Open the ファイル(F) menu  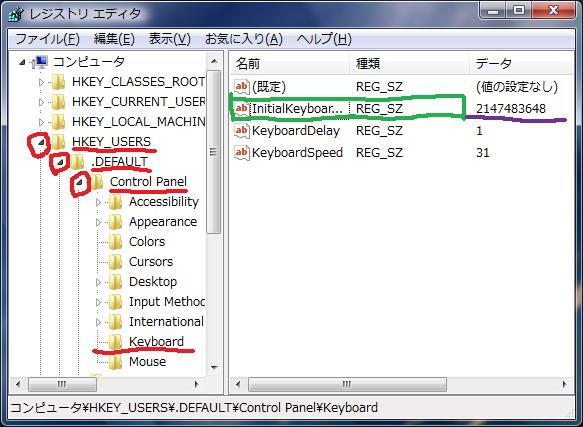[x=48, y=39]
